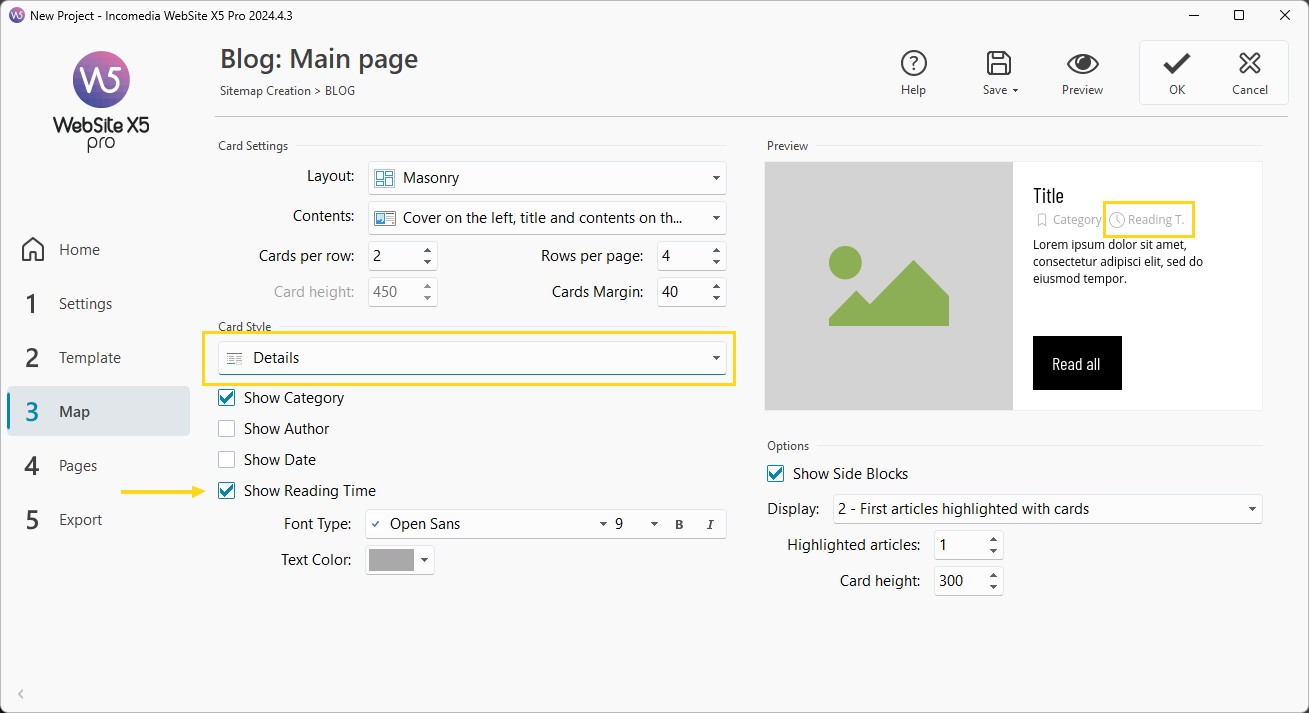Increase Cards per row value
This screenshot has width=1309, height=713.
tap(428, 251)
